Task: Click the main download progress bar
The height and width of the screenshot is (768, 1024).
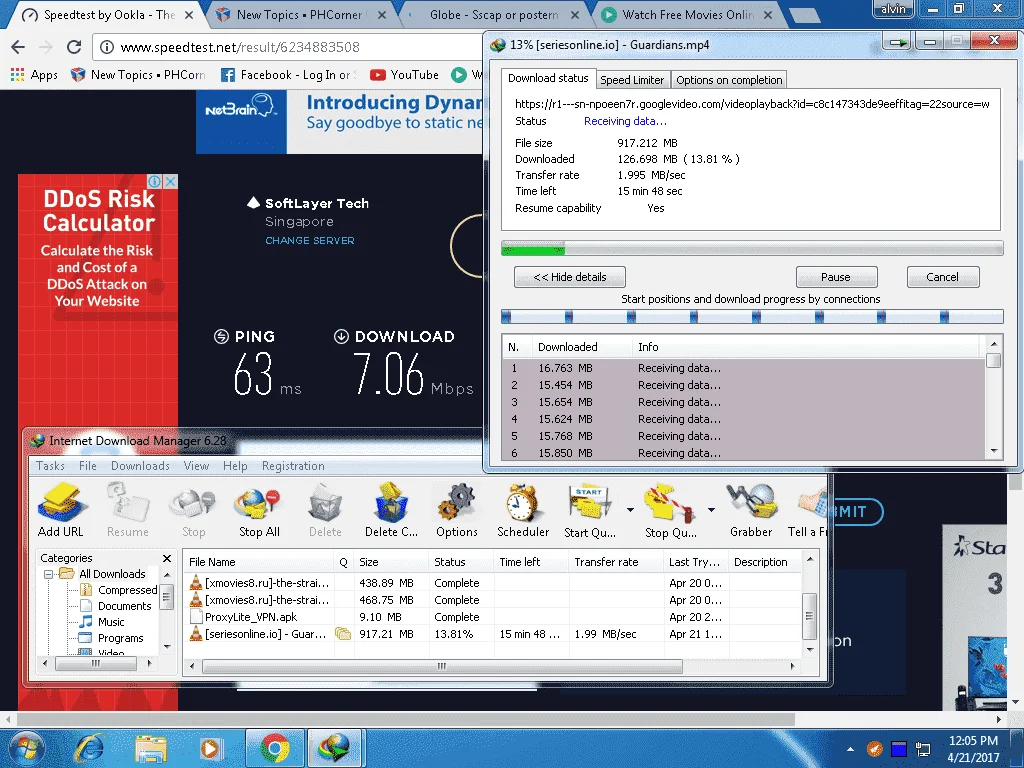Action: [752, 248]
